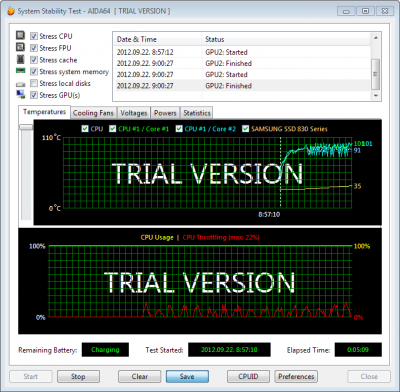Screen dimensions: 400x392
Task: Click the log list scroll up arrow
Action: (x=376, y=38)
